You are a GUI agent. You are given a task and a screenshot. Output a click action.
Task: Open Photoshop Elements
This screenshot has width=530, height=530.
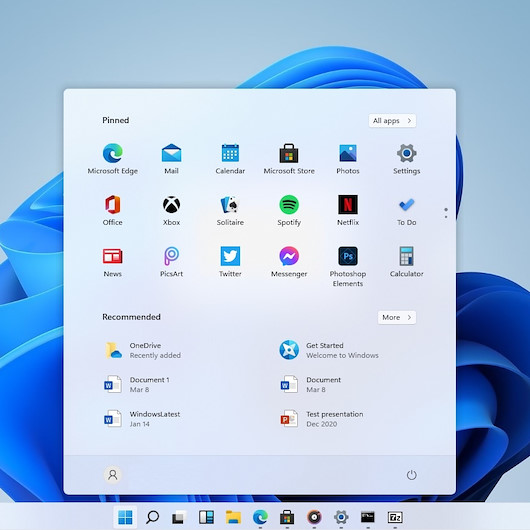point(348,267)
